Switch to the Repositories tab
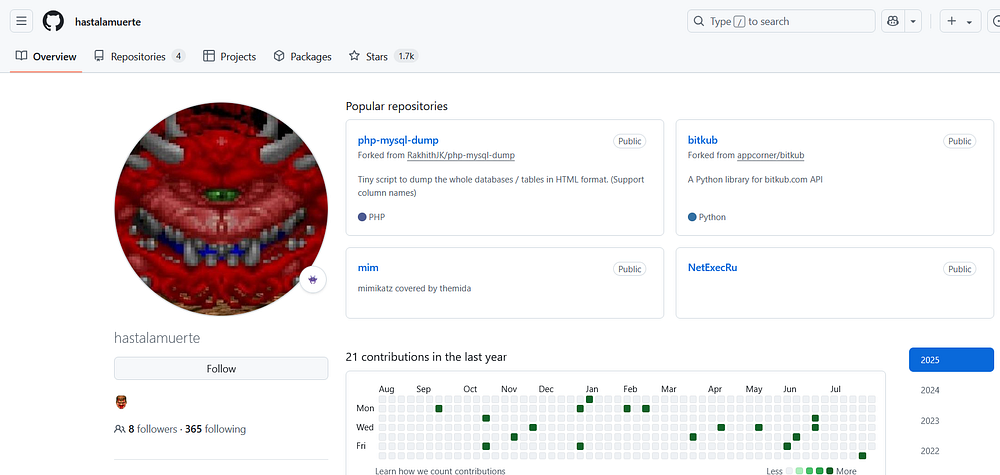The width and height of the screenshot is (1000, 475). tap(139, 56)
